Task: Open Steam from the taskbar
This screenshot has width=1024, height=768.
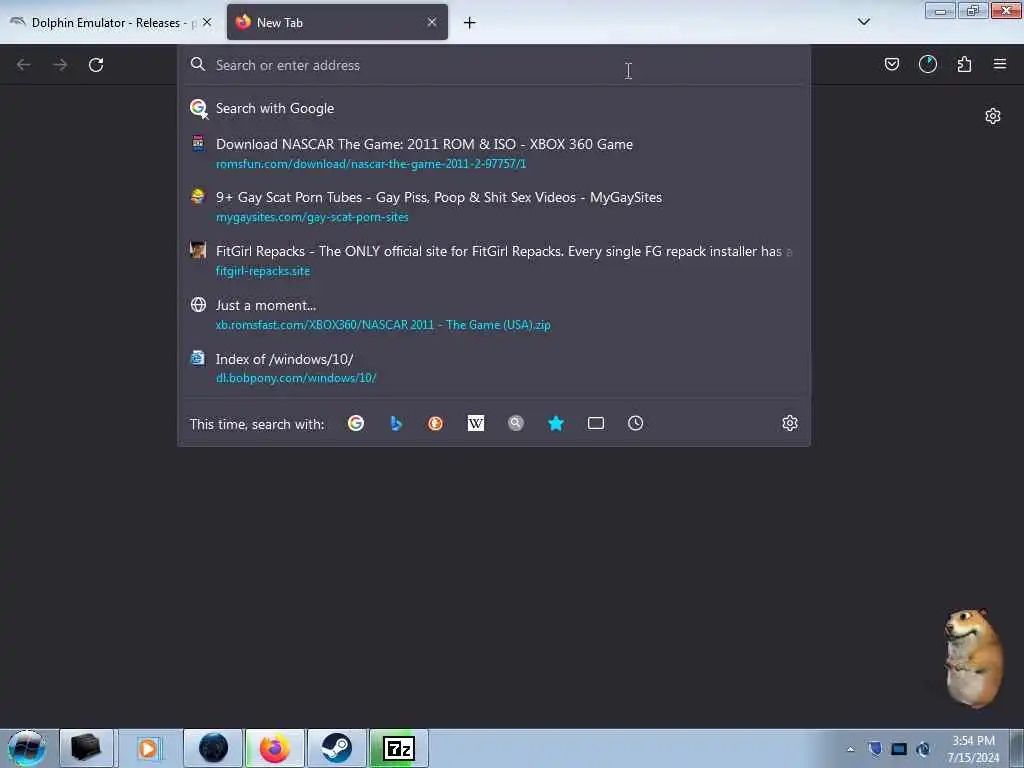Action: [337, 748]
